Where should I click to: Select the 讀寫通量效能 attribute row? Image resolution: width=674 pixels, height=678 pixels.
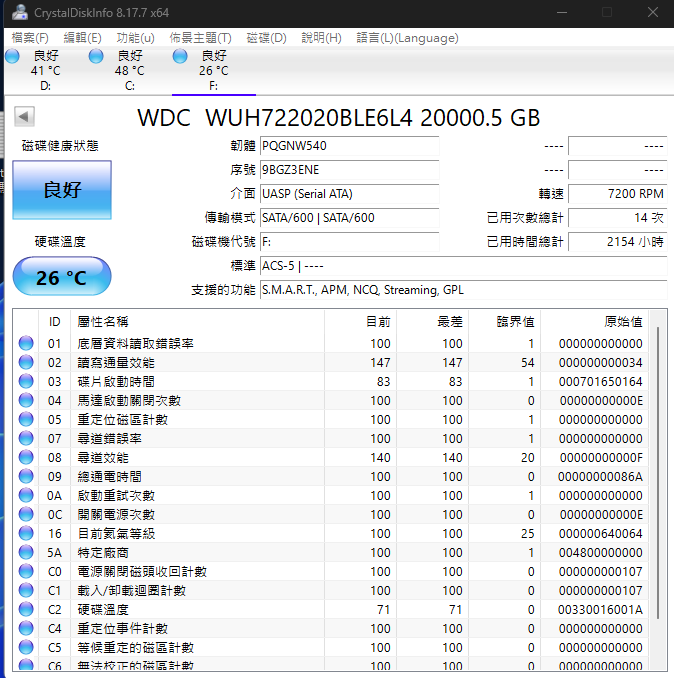tap(331, 362)
